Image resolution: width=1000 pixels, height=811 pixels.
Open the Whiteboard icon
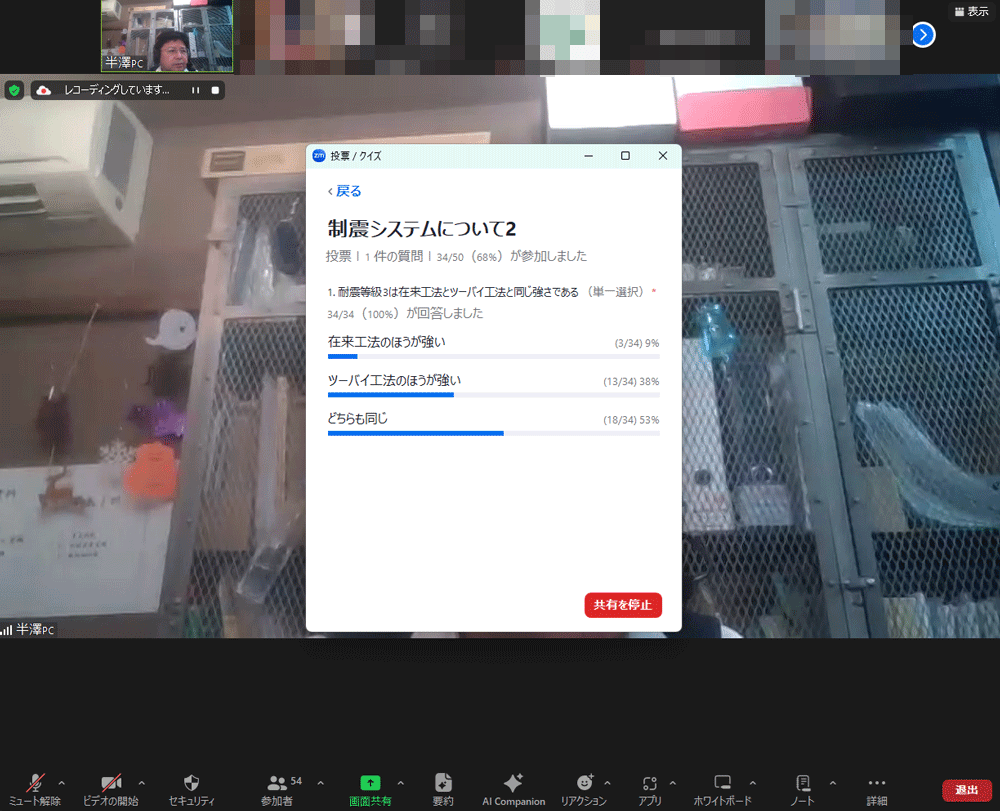click(x=722, y=784)
